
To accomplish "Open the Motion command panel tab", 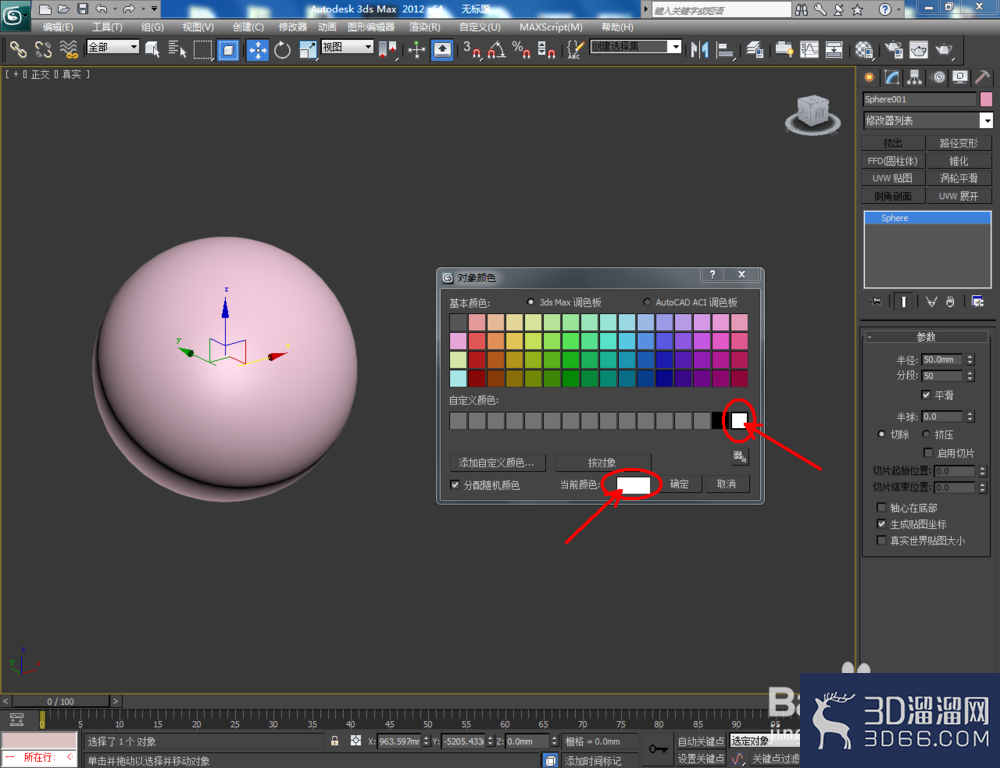I will pyautogui.click(x=938, y=78).
